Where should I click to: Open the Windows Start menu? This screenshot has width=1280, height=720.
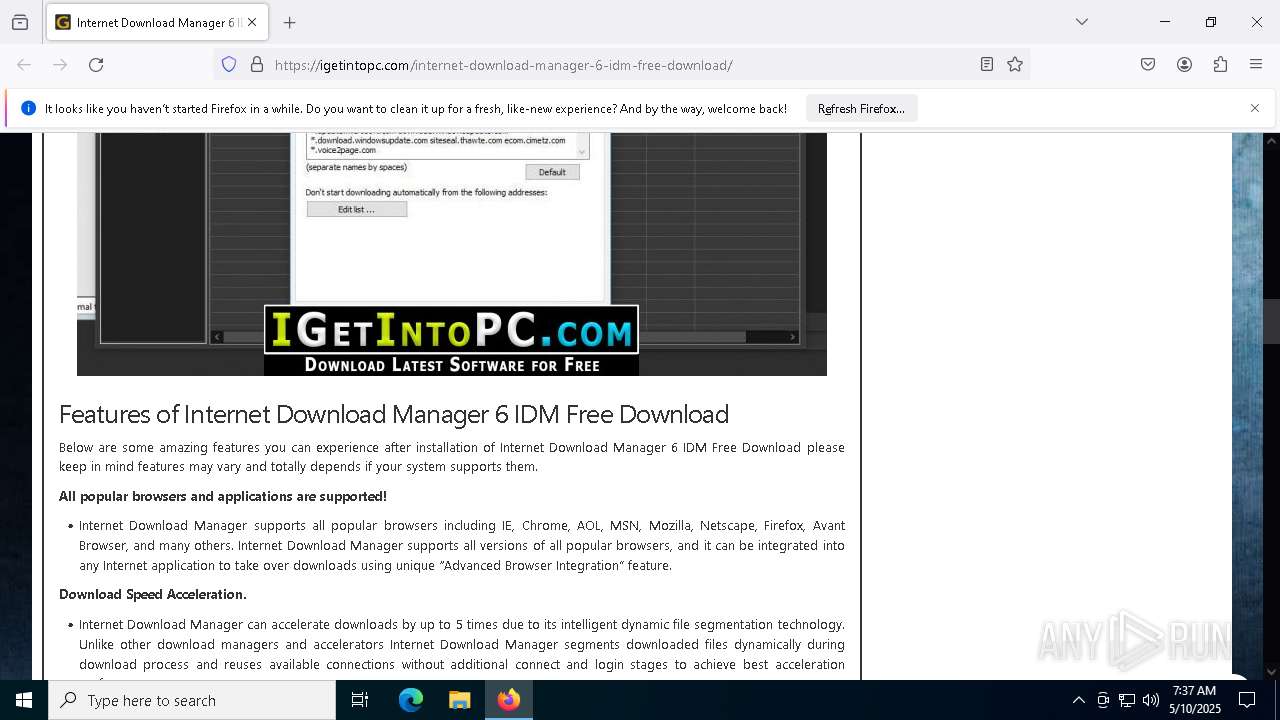click(x=24, y=700)
